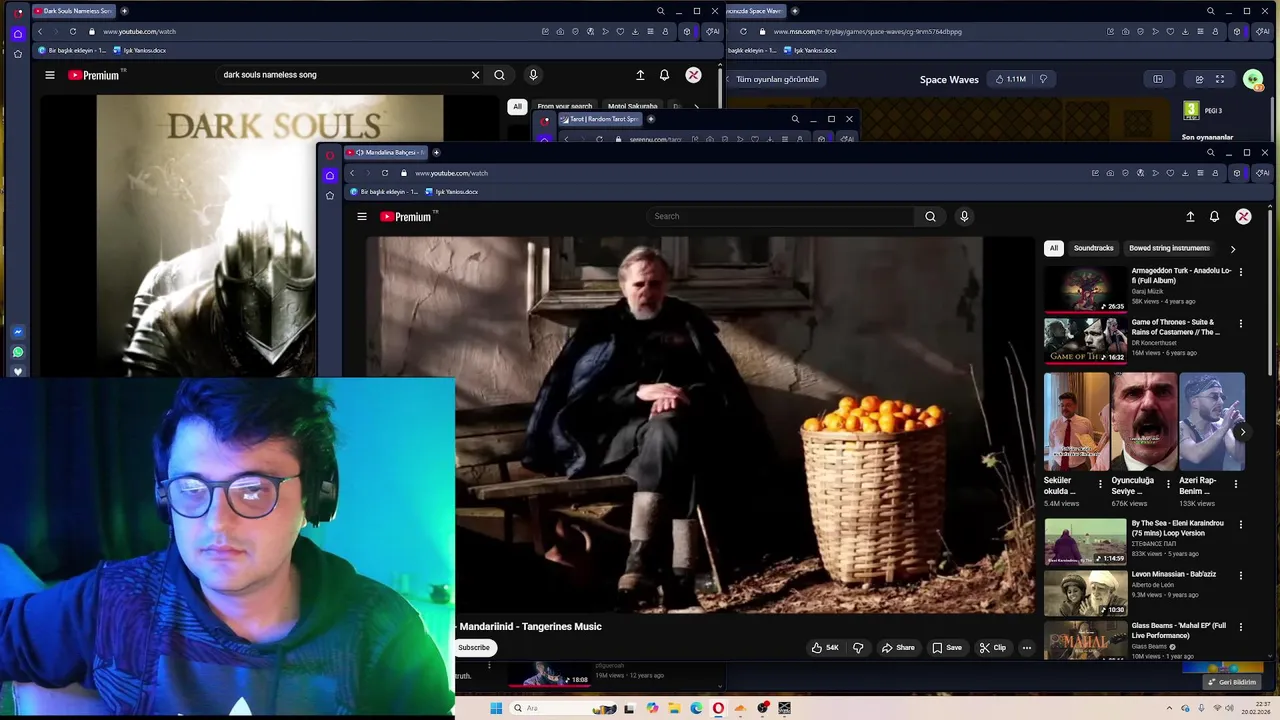Click Geri Bildirim feedback button
This screenshot has width=1280, height=720.
[1231, 682]
